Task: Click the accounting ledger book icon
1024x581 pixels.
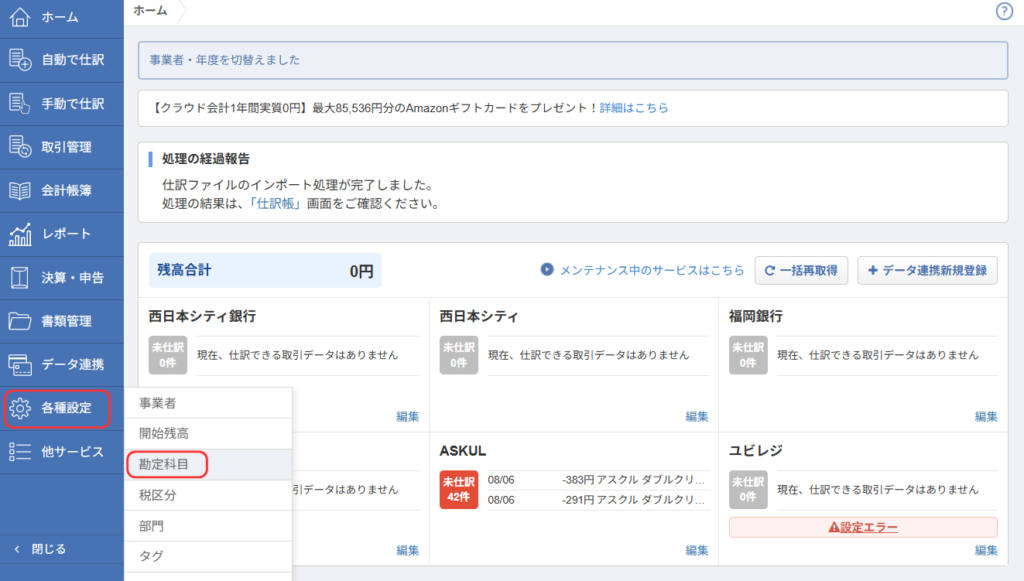Action: pos(20,190)
